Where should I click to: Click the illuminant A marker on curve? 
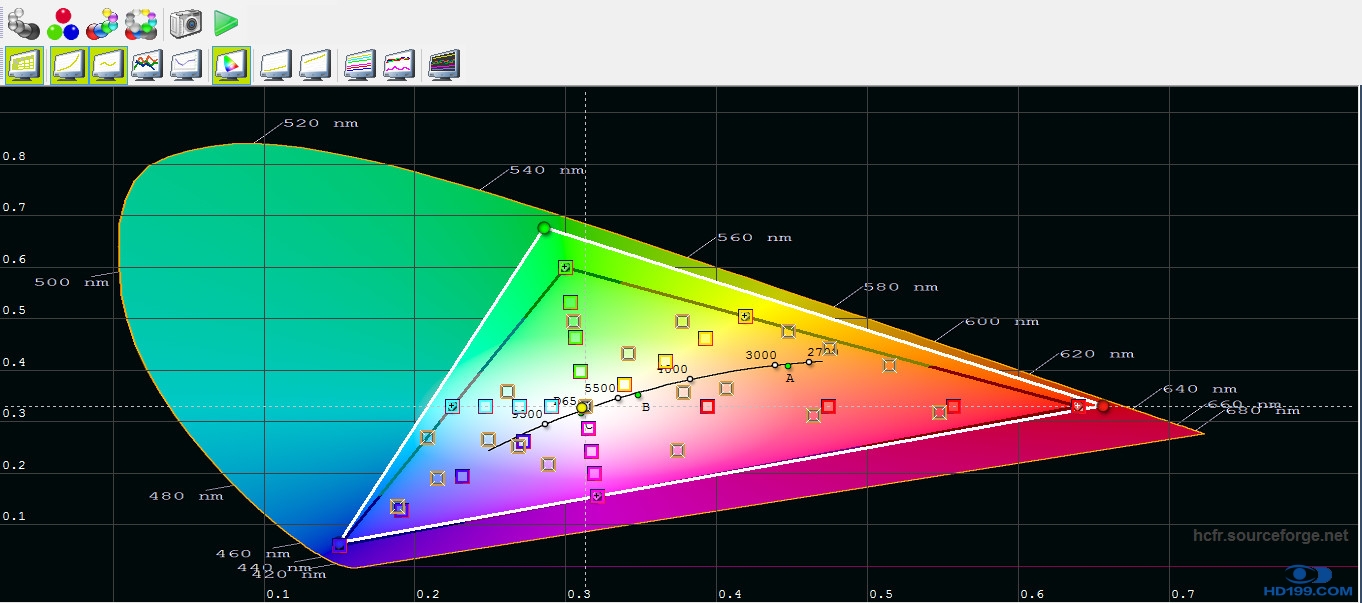tap(788, 366)
